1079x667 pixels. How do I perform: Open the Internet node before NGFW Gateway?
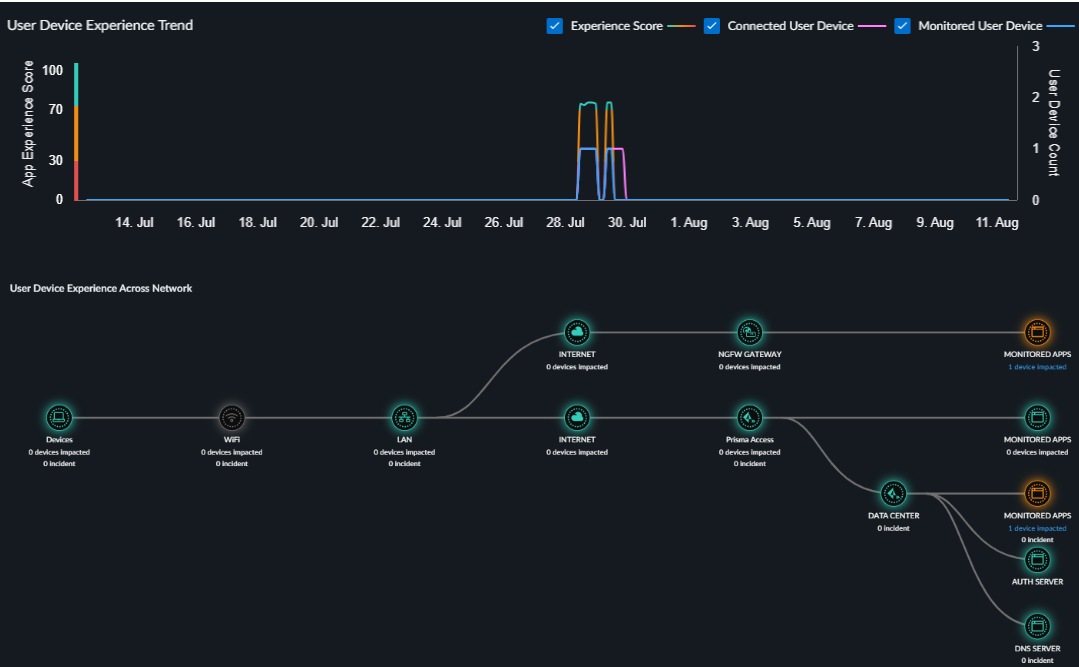[x=576, y=332]
